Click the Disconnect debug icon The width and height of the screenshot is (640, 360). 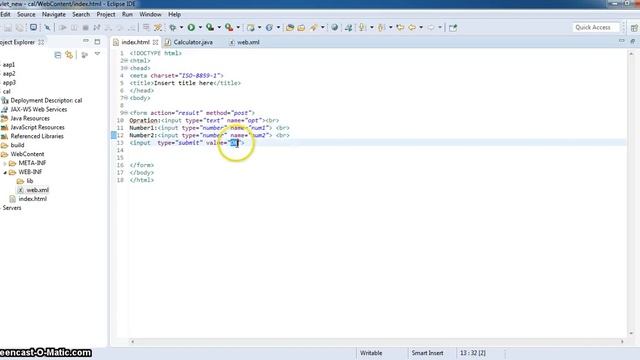(x=97, y=28)
